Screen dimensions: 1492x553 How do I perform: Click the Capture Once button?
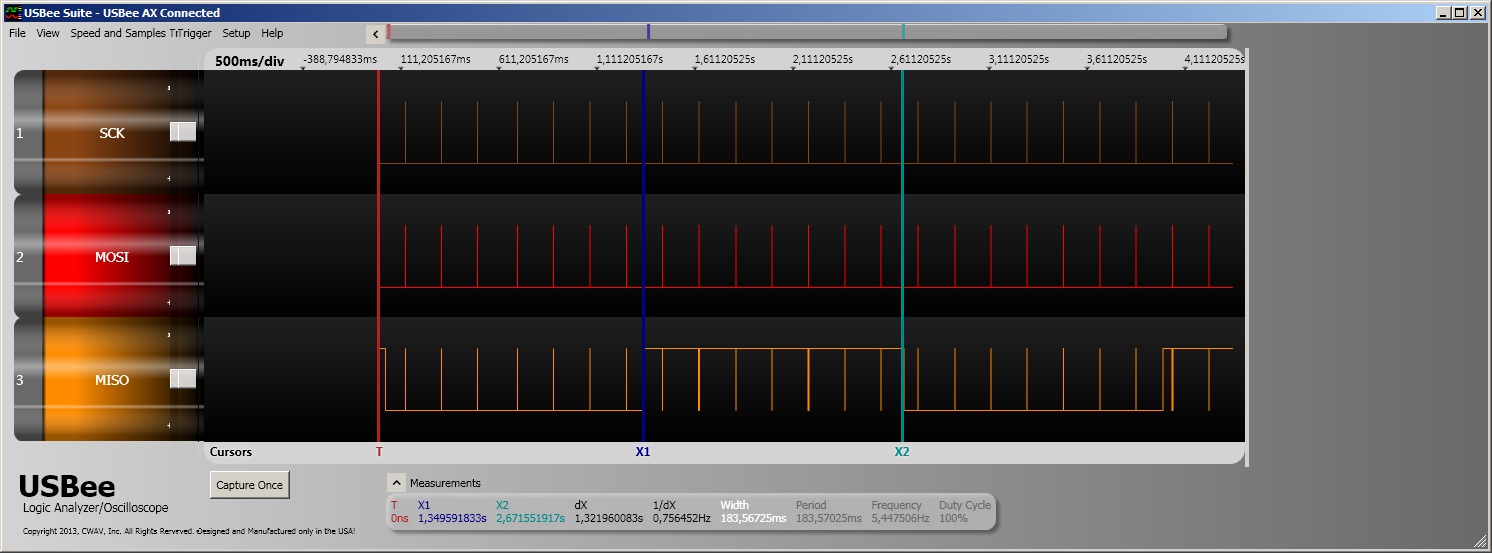(x=250, y=485)
